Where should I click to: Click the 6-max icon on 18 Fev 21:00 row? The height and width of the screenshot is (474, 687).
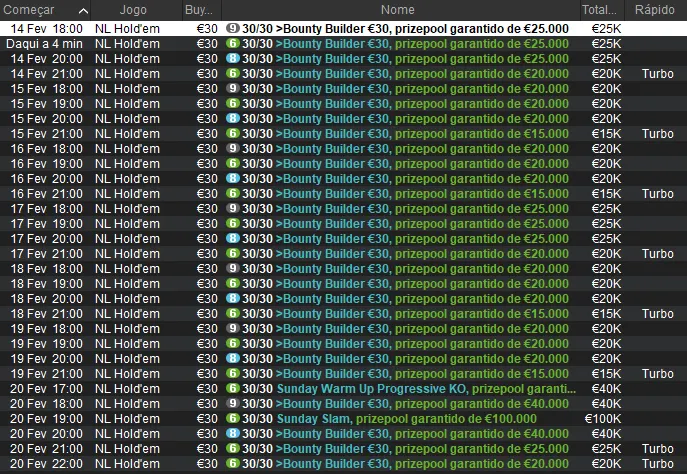(x=233, y=313)
